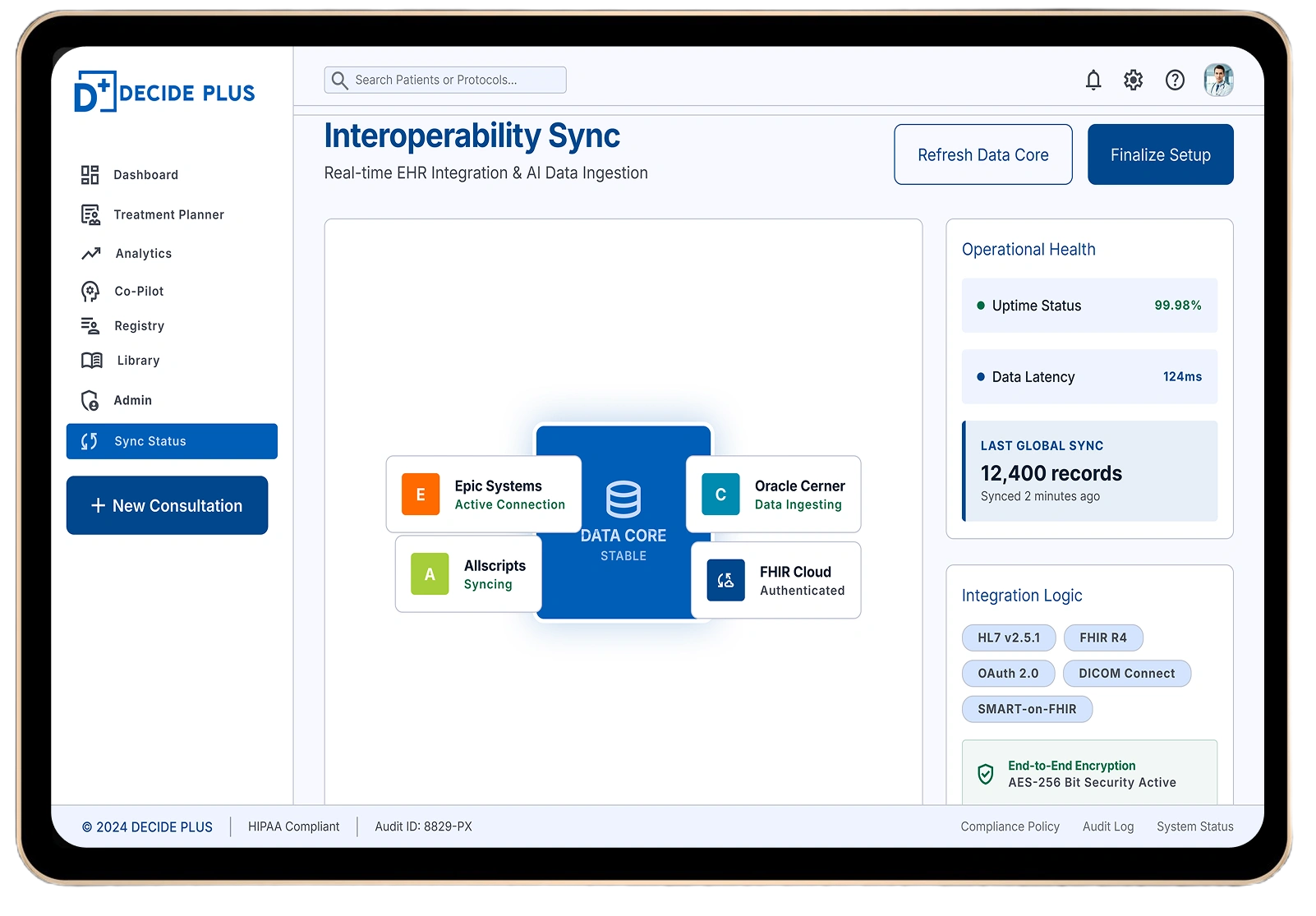Click the Analytics trend icon
This screenshot has width=1316, height=916.
click(91, 254)
